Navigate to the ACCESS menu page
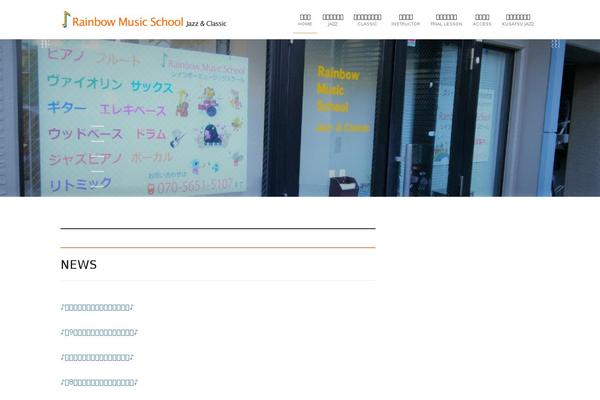Screen dimensions: 600x400 (482, 20)
